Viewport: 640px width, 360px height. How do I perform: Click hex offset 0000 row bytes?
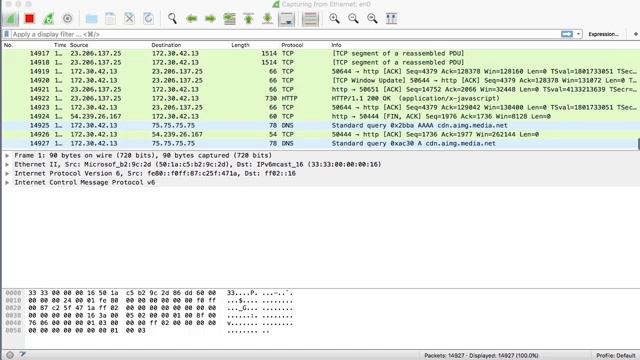click(122, 293)
